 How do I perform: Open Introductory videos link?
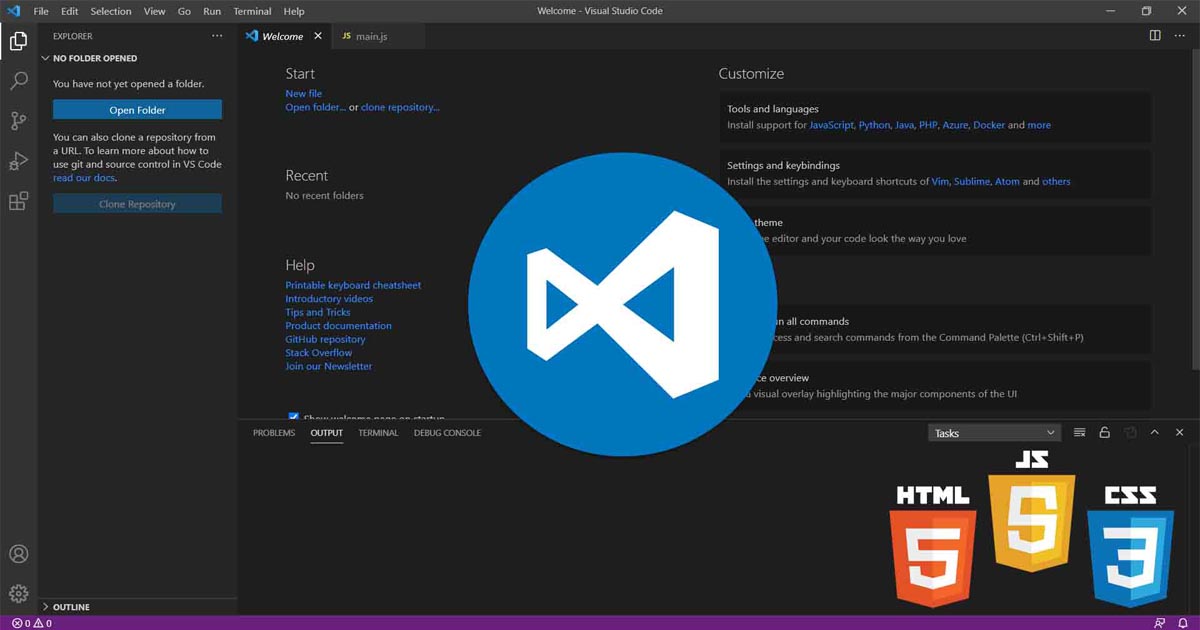click(x=329, y=299)
